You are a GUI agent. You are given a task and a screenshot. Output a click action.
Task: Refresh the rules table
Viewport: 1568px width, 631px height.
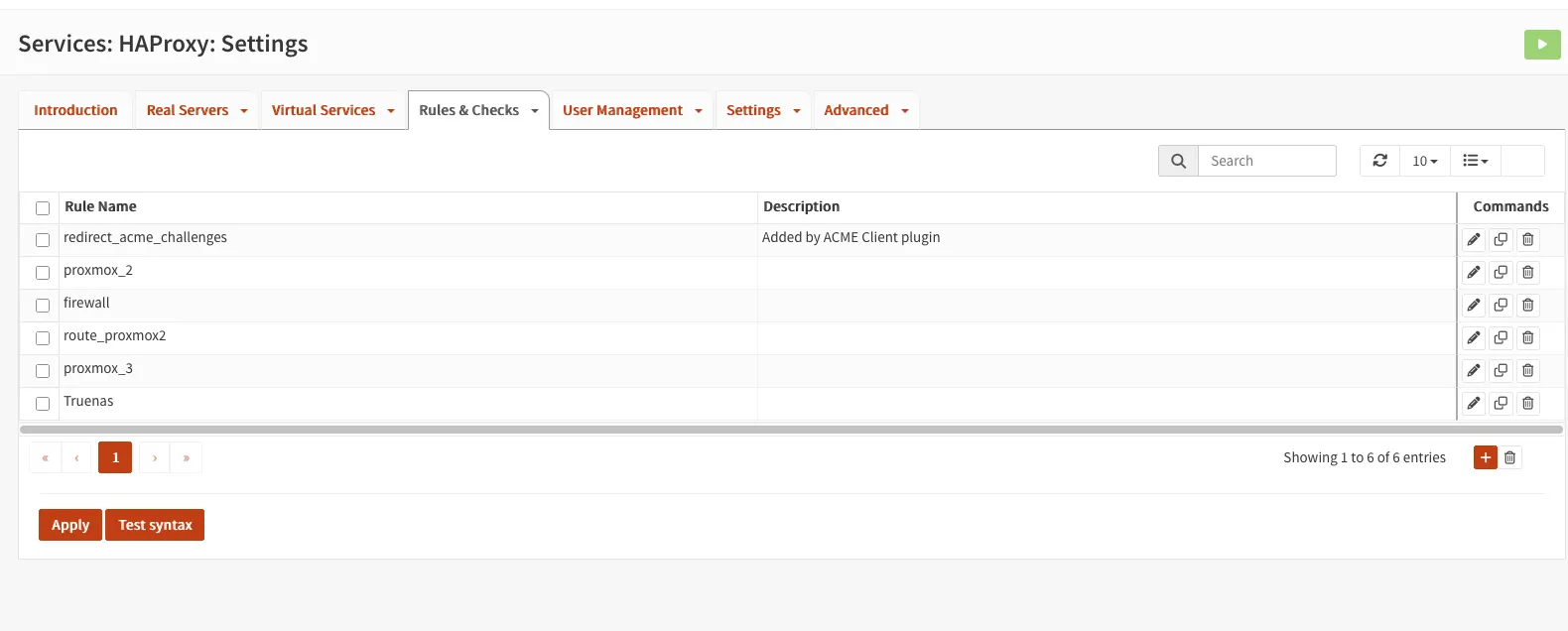click(x=1379, y=161)
